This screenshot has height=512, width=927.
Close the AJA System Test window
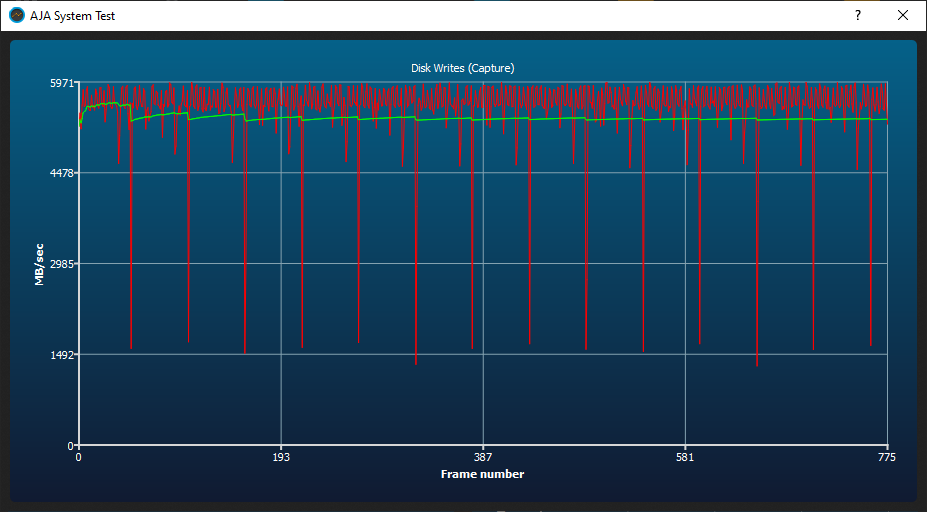tap(903, 15)
